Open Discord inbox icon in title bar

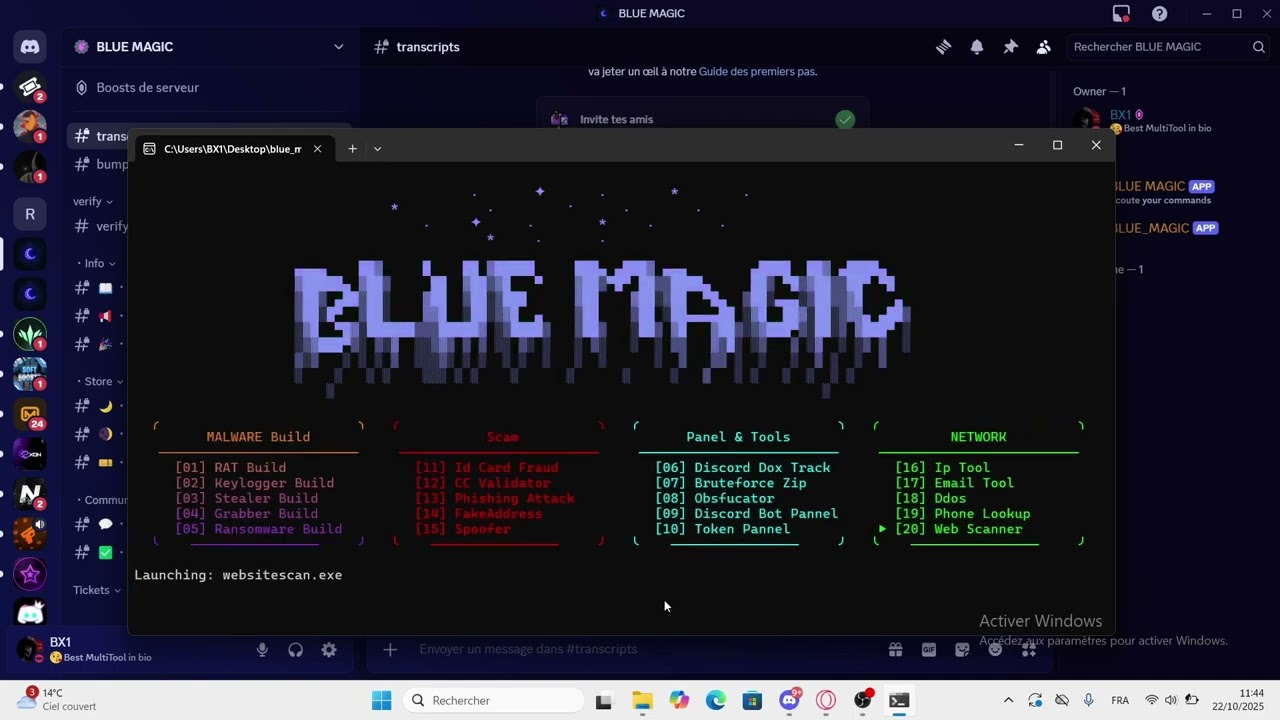1122,14
